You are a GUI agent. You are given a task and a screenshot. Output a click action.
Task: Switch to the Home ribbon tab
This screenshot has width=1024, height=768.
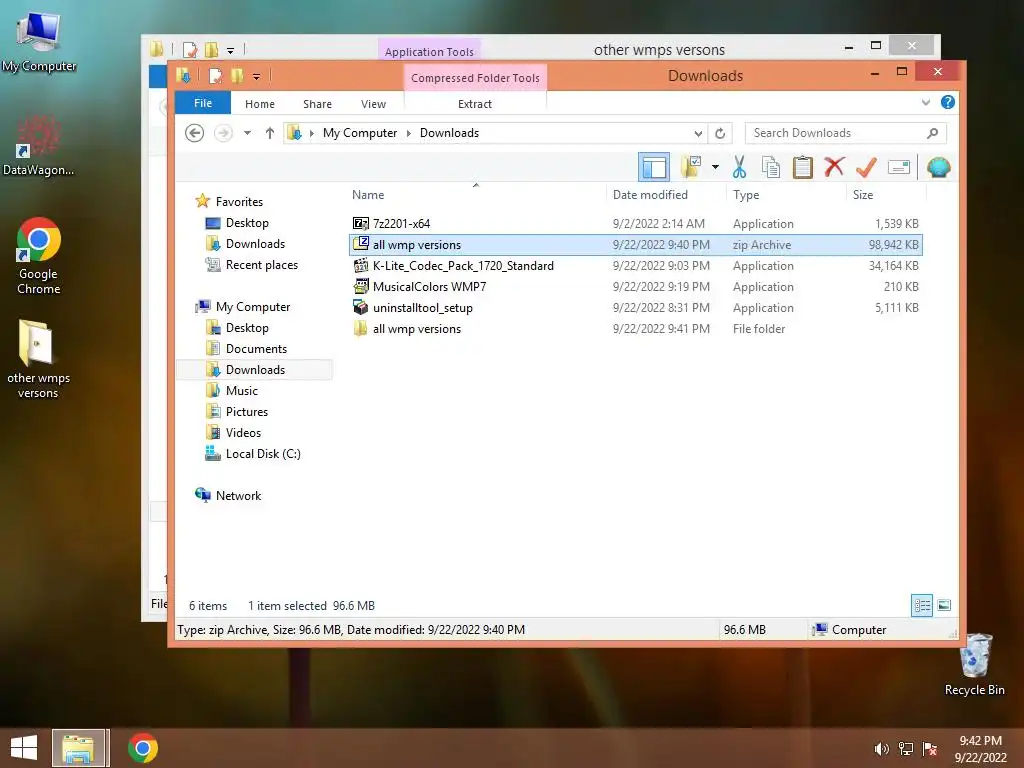(x=260, y=104)
